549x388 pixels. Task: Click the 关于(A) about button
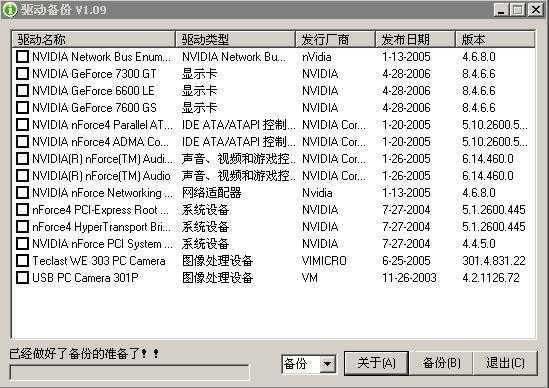376,363
